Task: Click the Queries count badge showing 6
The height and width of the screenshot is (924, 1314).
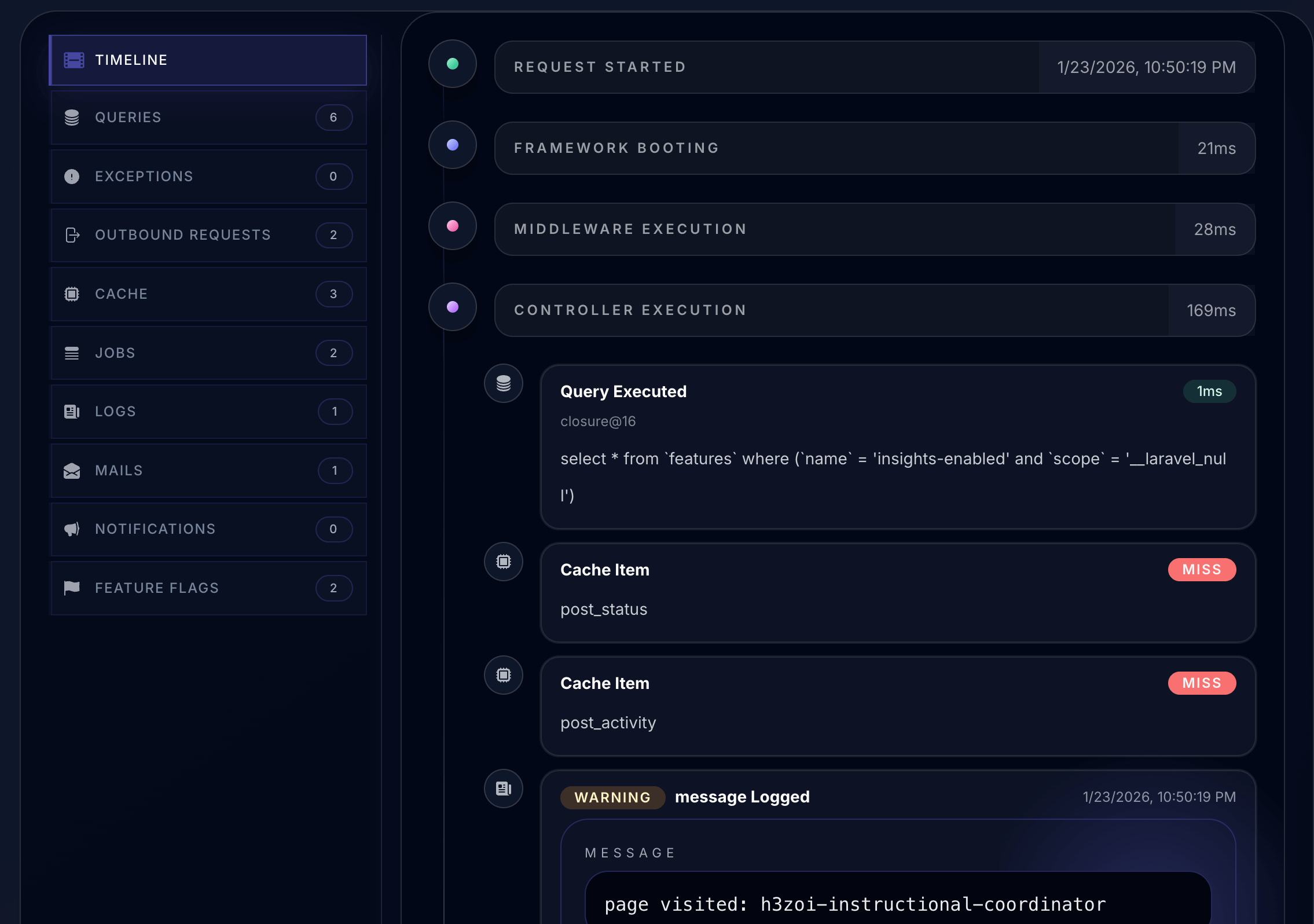Action: tap(334, 117)
